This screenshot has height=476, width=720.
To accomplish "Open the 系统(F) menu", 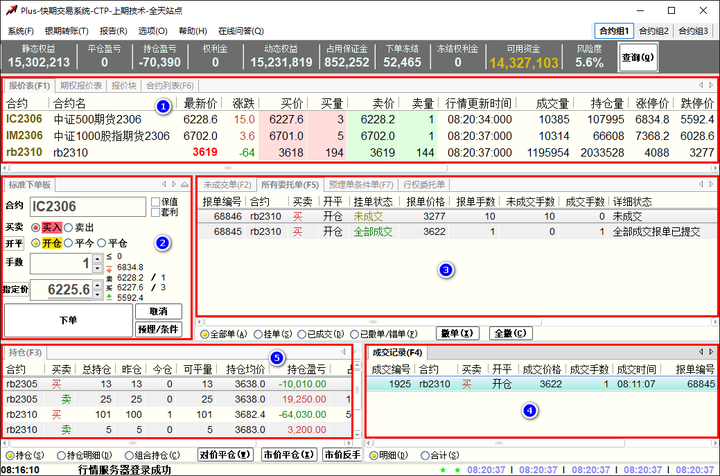I will pyautogui.click(x=21, y=31).
